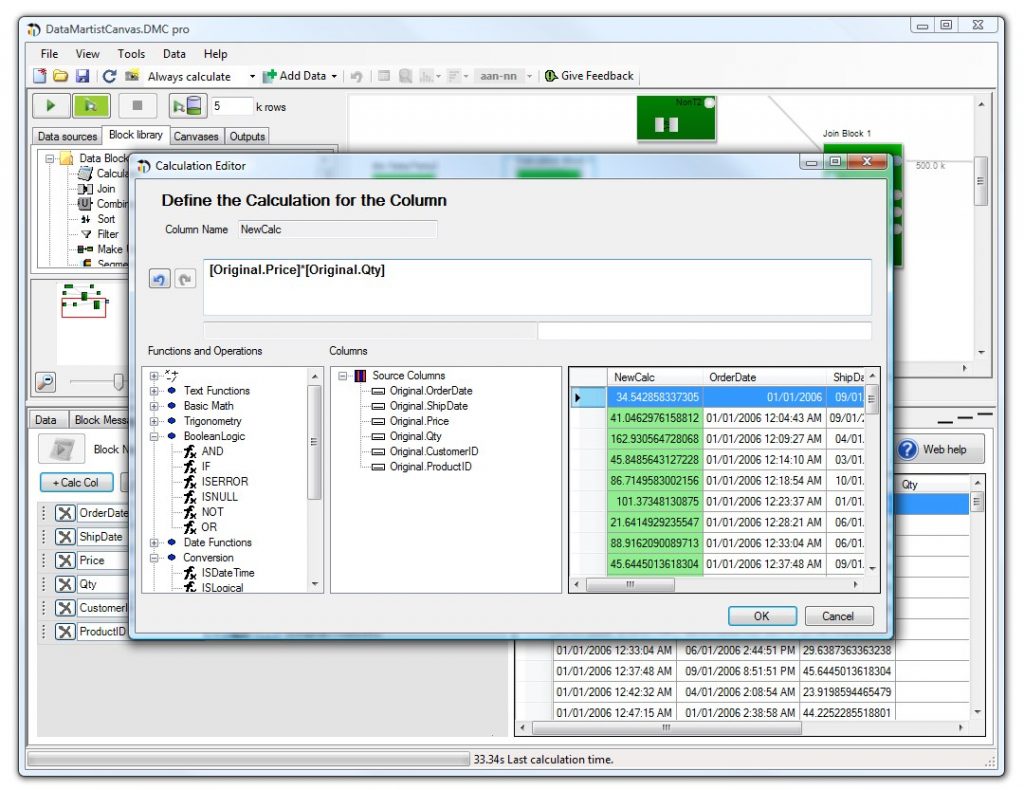Click the formula expression text box
1024x790 pixels.
pyautogui.click(x=537, y=287)
